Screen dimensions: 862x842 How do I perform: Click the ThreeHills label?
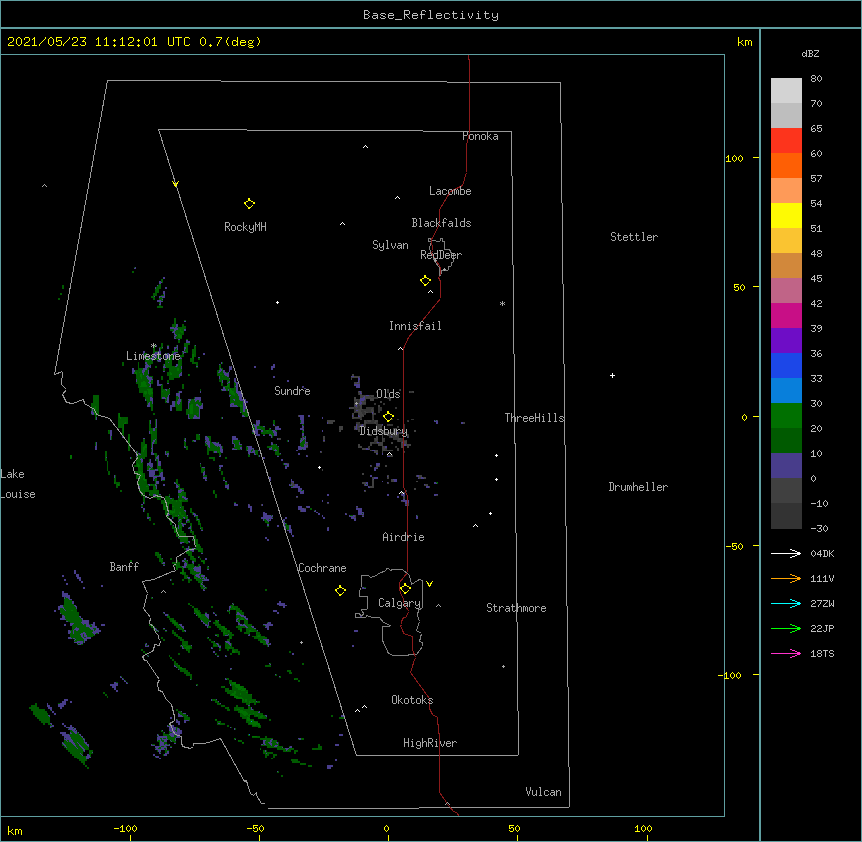(534, 418)
